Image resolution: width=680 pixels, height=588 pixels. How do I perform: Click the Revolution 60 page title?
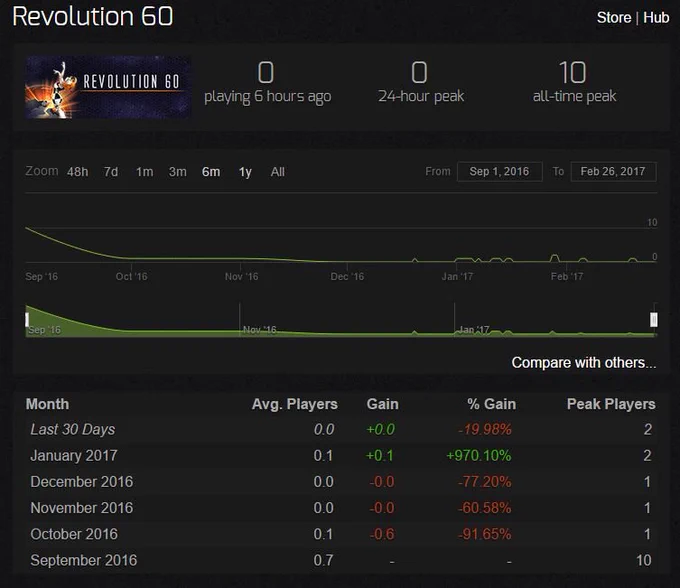93,17
